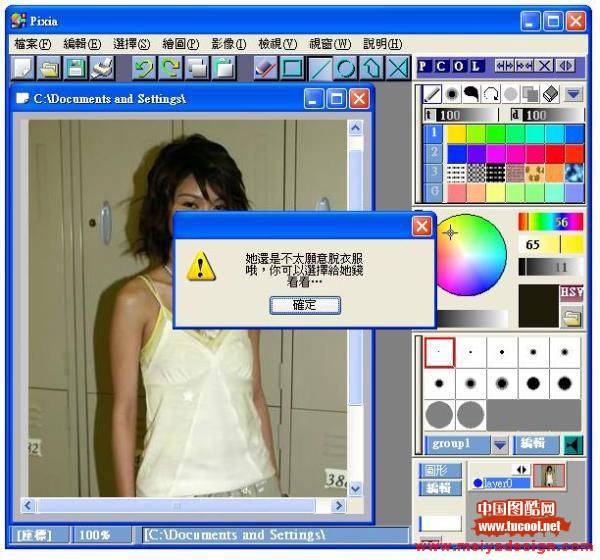Select the Rectangle selection tool
Image resolution: width=600 pixels, height=560 pixels.
pyautogui.click(x=292, y=68)
